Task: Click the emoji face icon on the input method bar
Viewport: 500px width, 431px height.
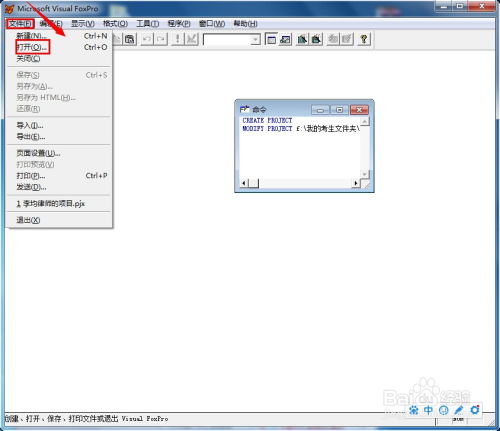Action: [444, 410]
